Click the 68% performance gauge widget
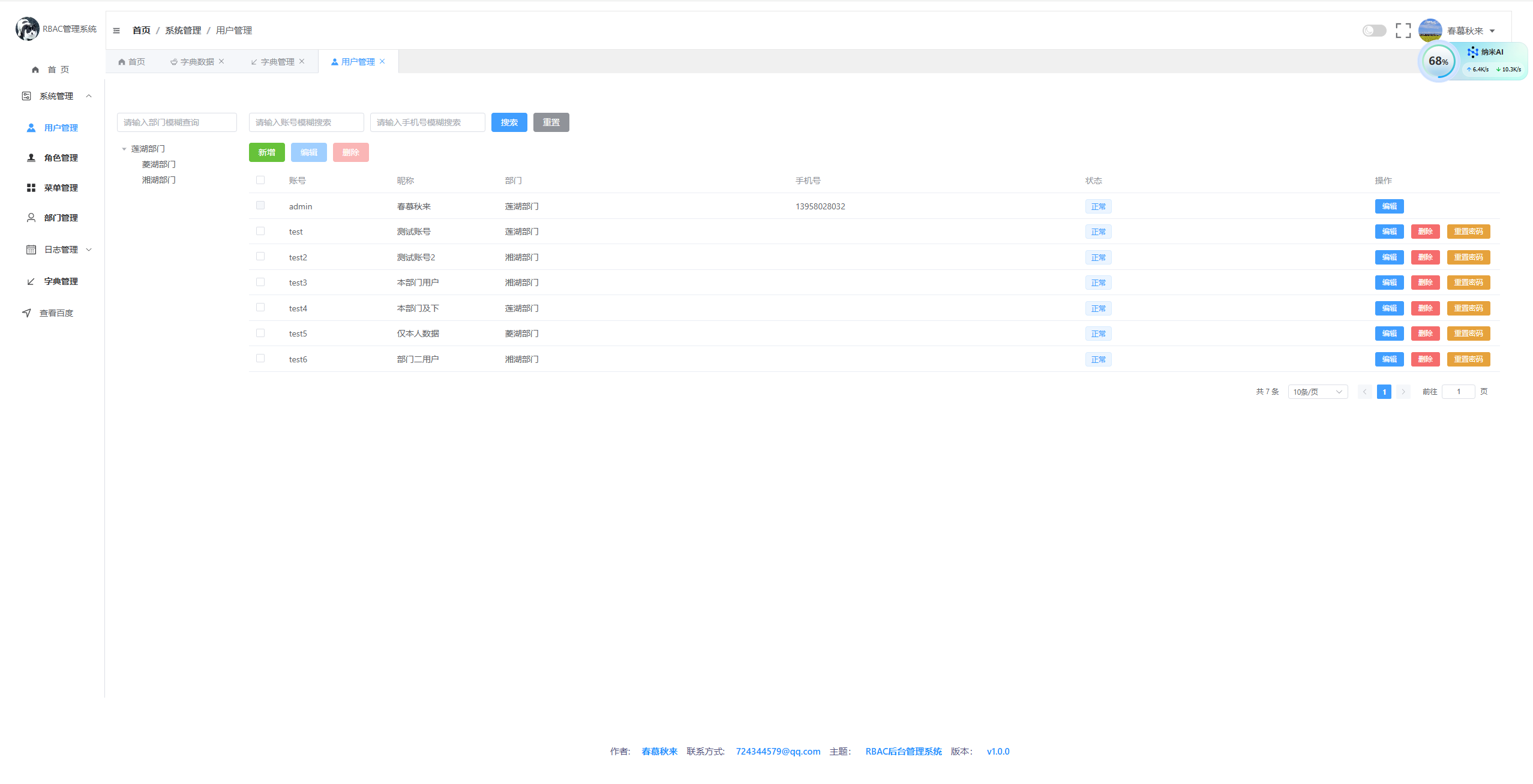 (1438, 61)
